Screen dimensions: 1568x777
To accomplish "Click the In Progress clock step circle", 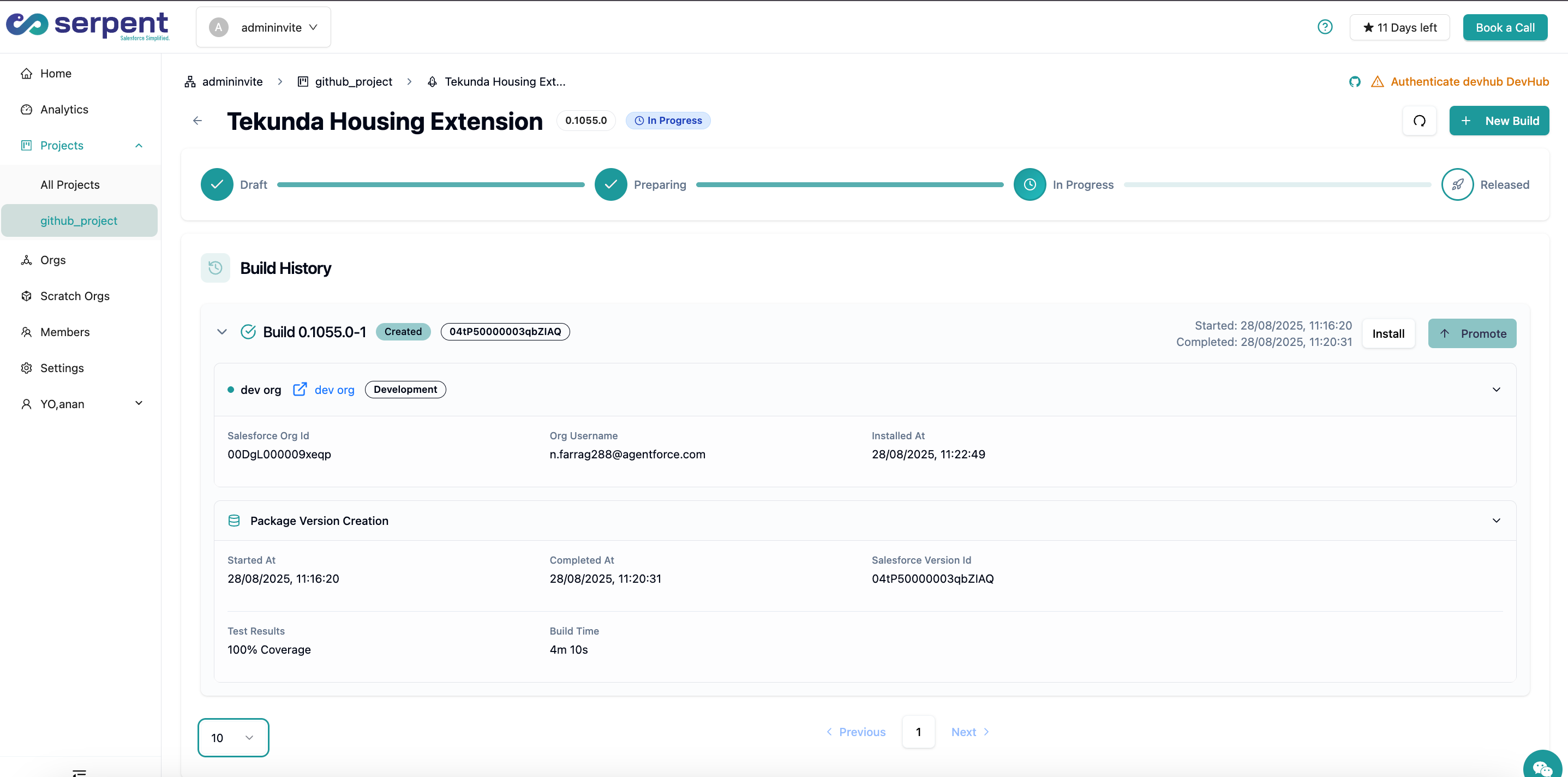I will coord(1030,184).
